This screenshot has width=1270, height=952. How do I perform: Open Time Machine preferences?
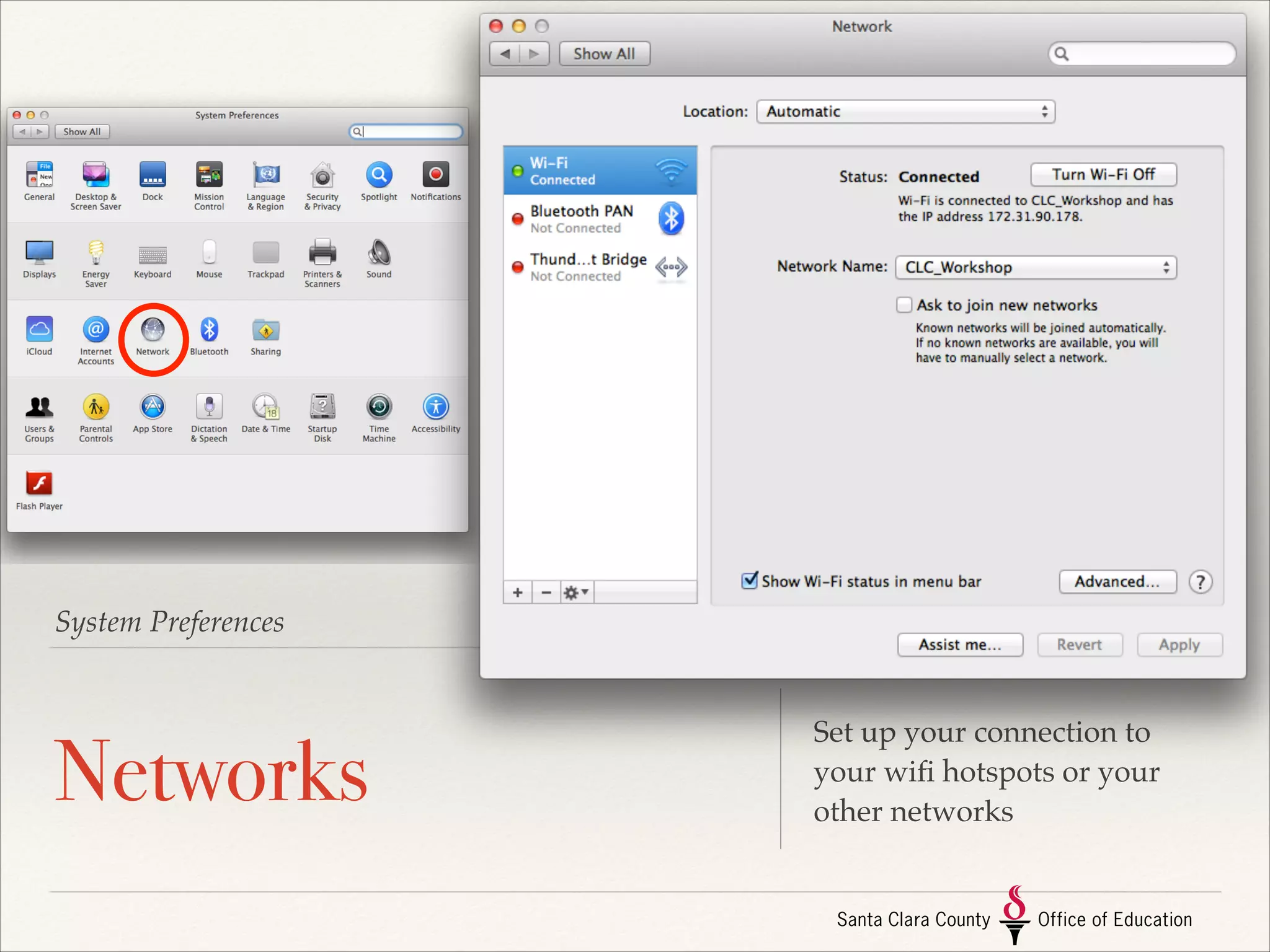tap(379, 407)
